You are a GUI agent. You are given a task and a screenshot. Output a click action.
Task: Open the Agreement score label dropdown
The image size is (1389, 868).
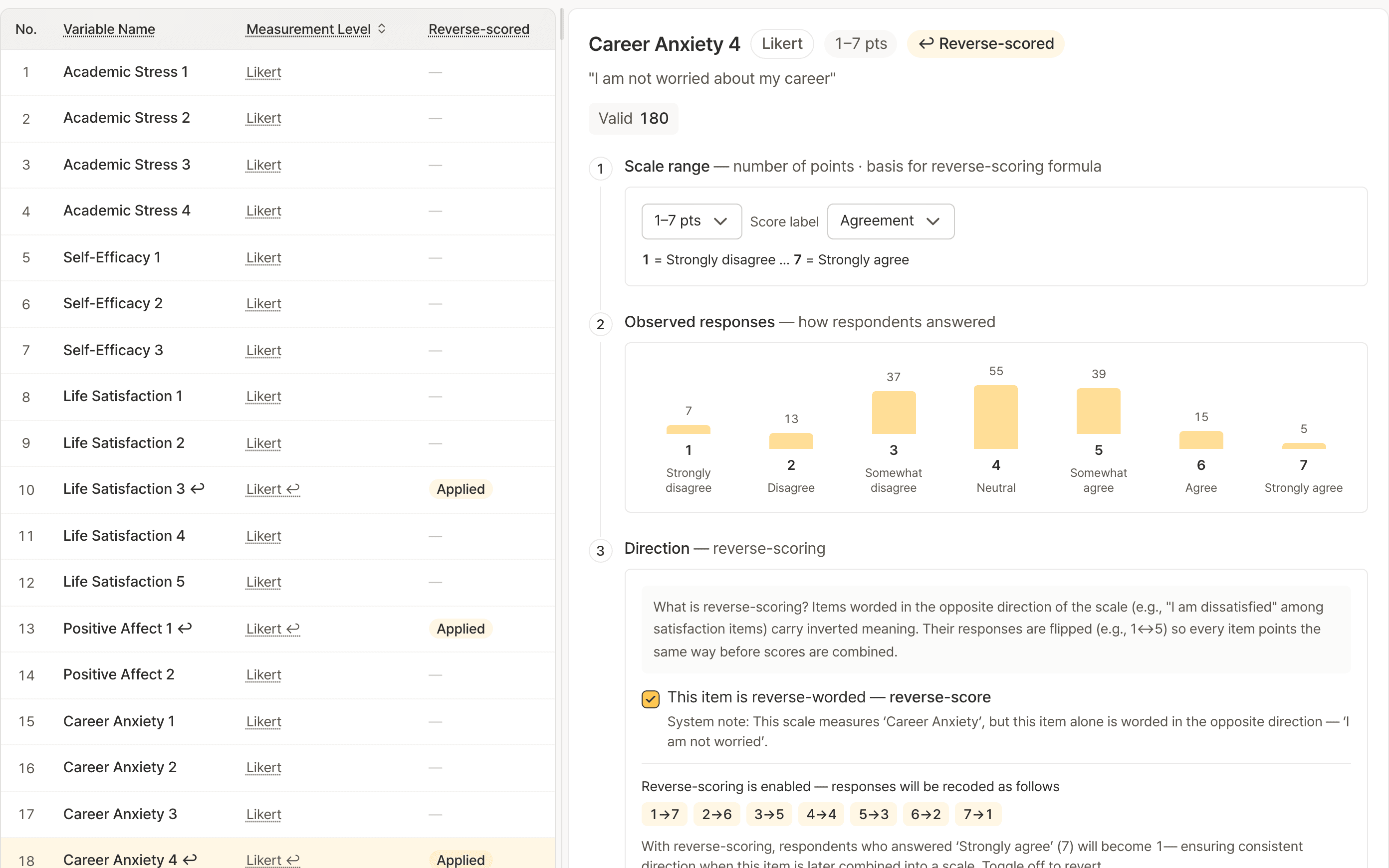890,221
